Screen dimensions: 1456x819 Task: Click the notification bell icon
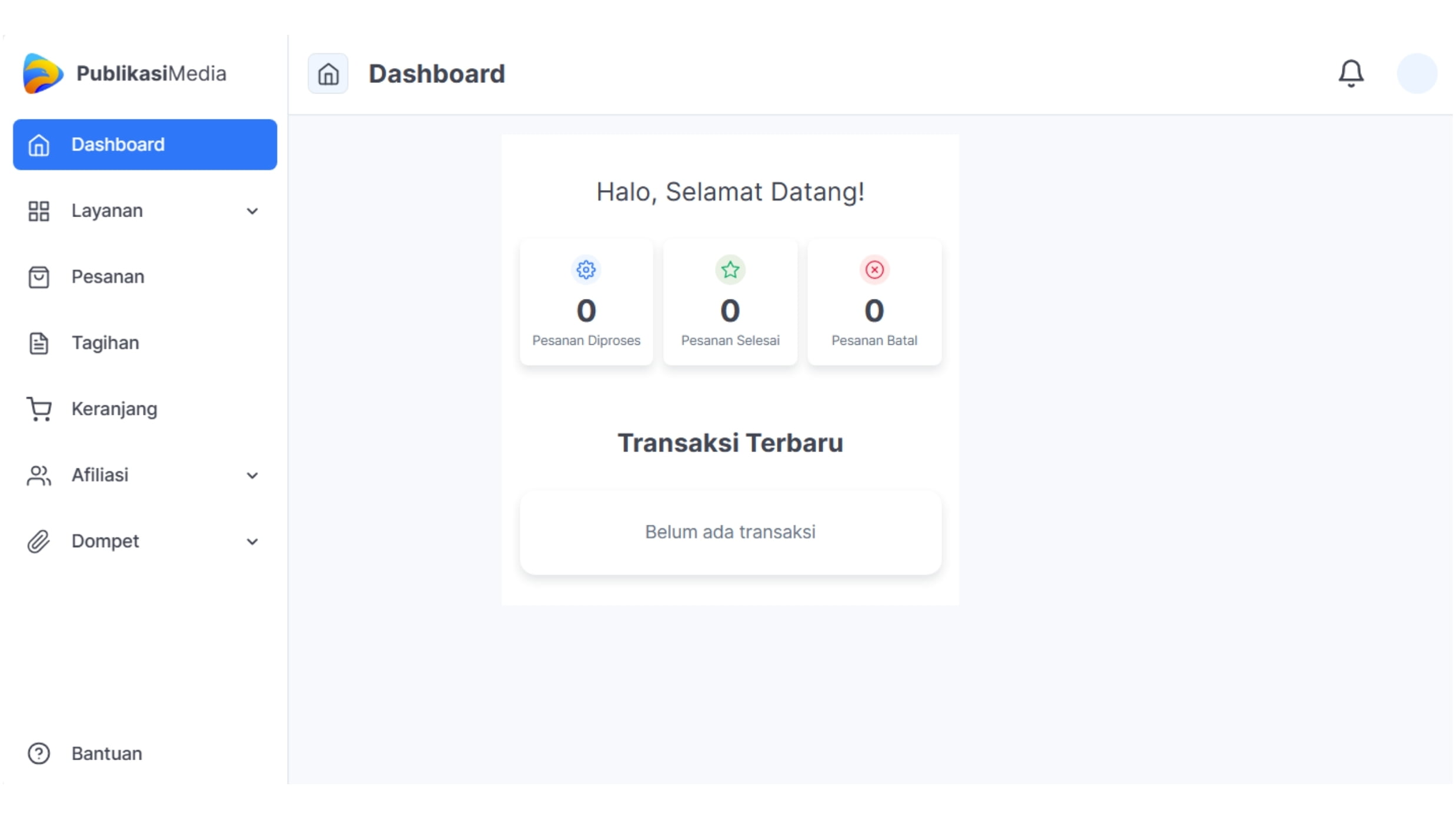pos(1351,74)
